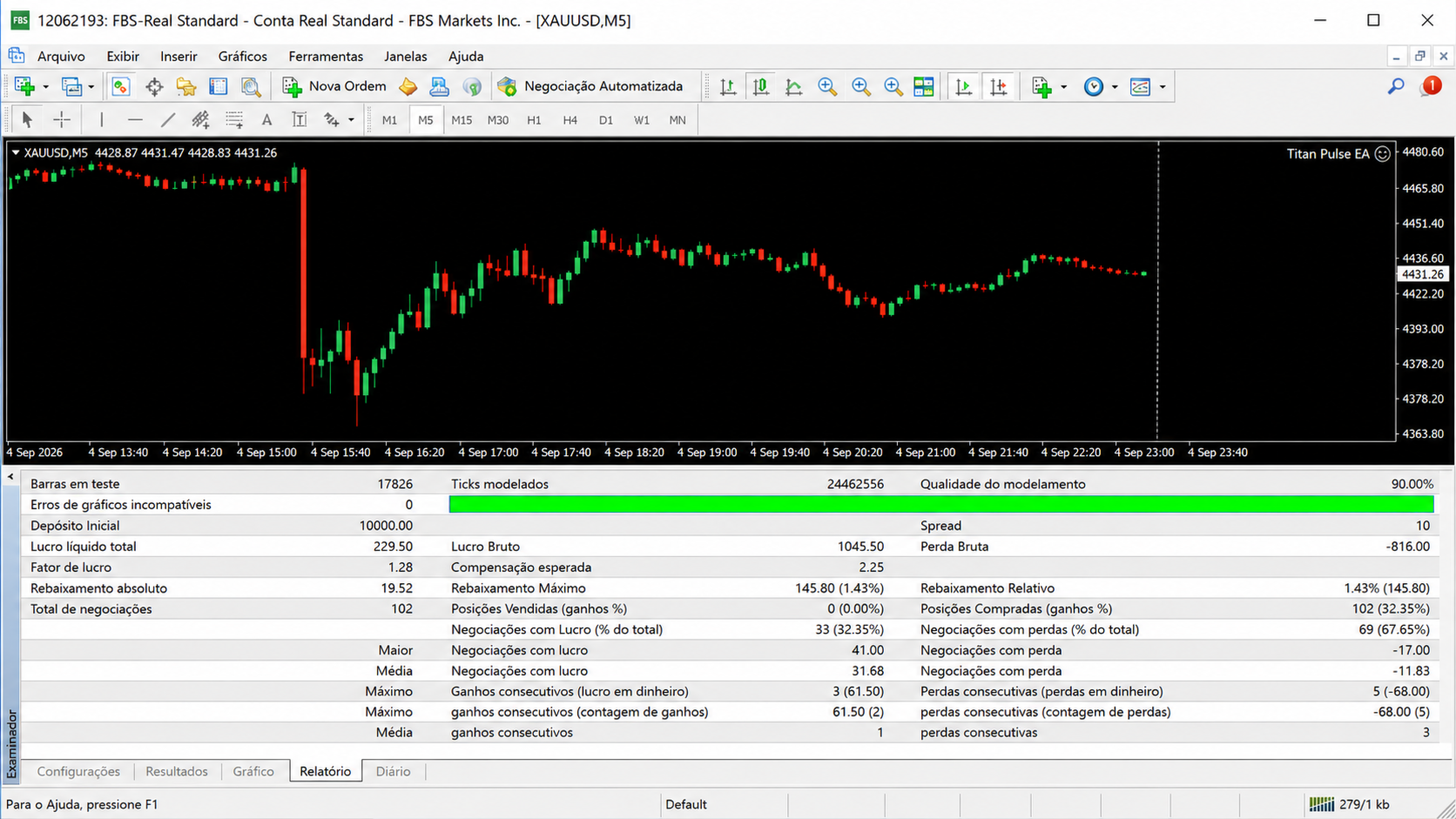Switch chart to line chart view
This screenshot has width=1456, height=819.
point(794,86)
